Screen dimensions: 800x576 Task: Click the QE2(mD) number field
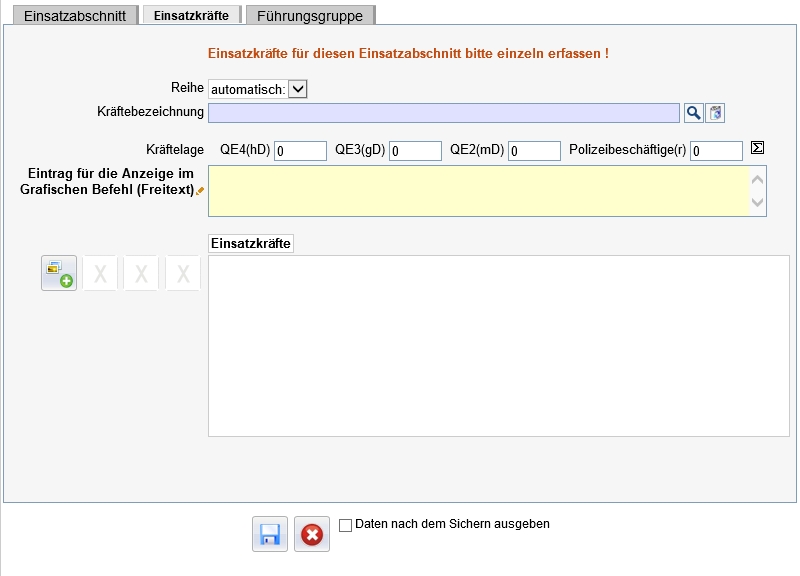click(534, 151)
